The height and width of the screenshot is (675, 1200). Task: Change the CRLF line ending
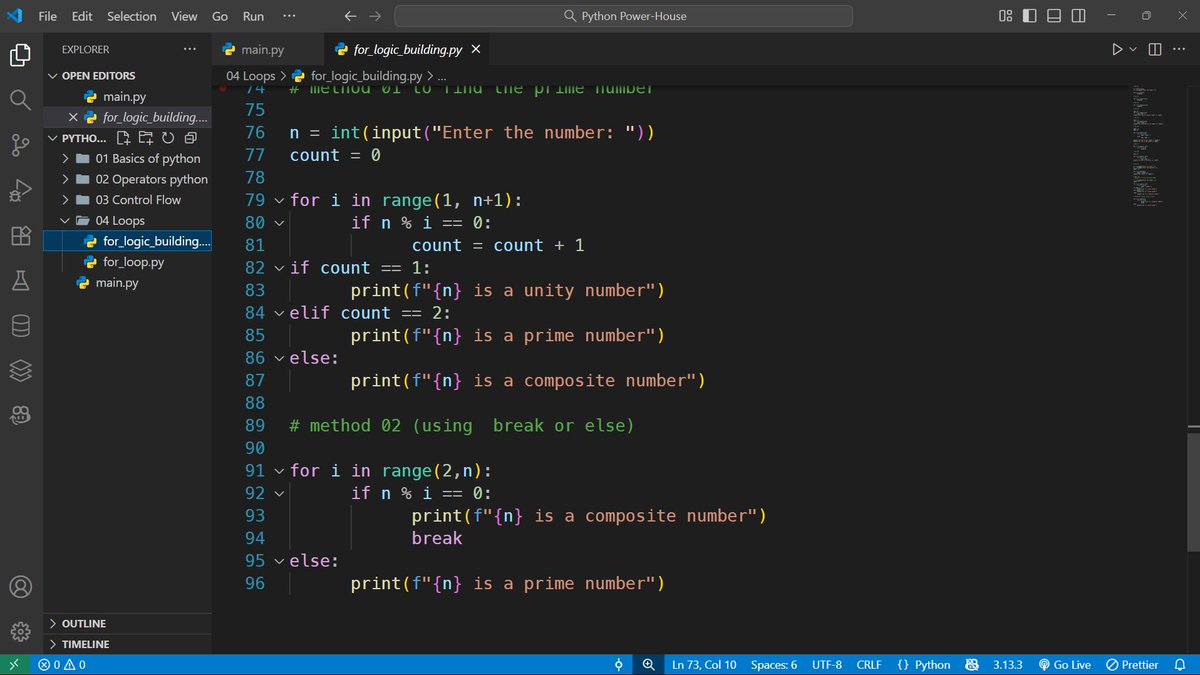(869, 664)
